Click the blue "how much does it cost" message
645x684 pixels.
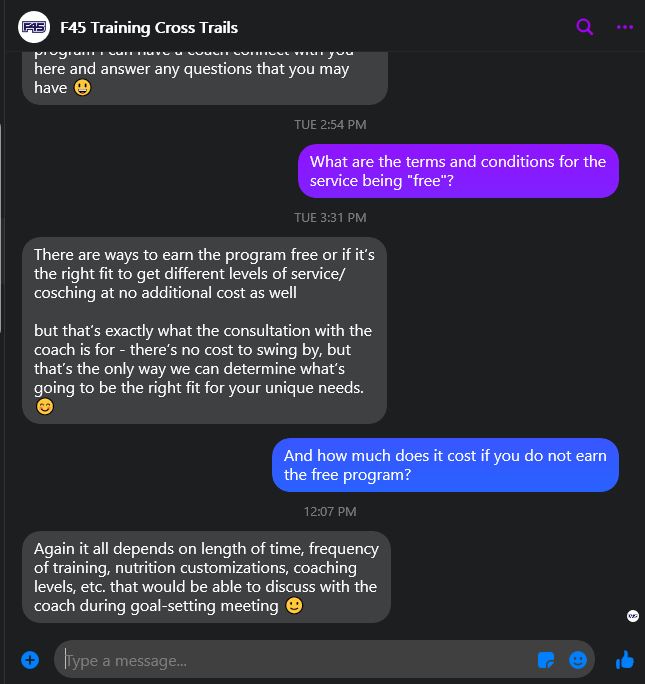click(x=445, y=465)
